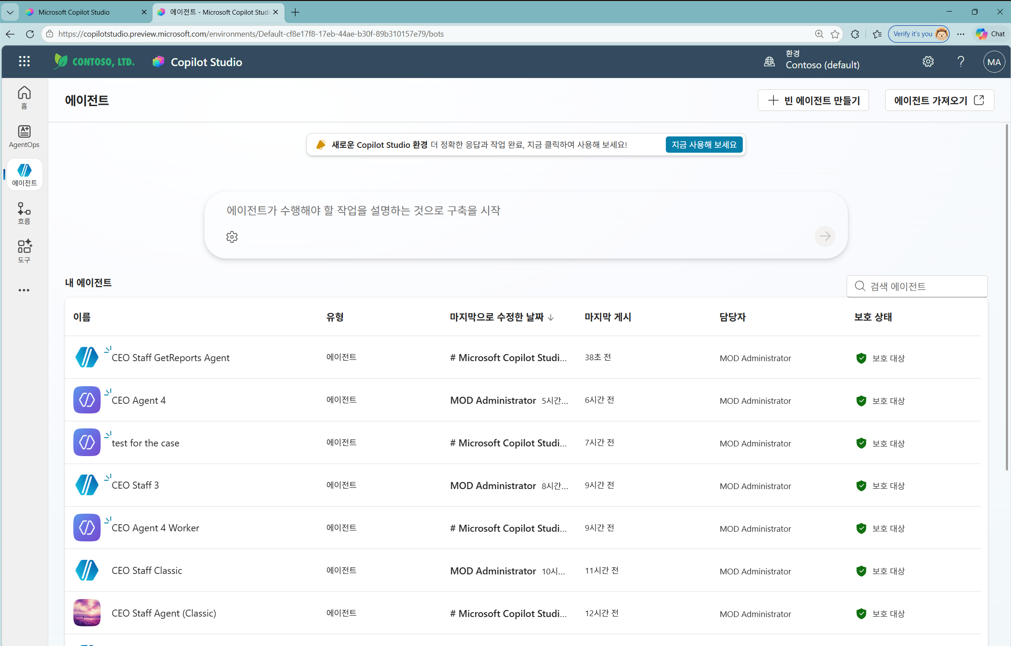The width and height of the screenshot is (1011, 646).
Task: Click the CEO Staff GetReports Agent icon
Action: [87, 357]
